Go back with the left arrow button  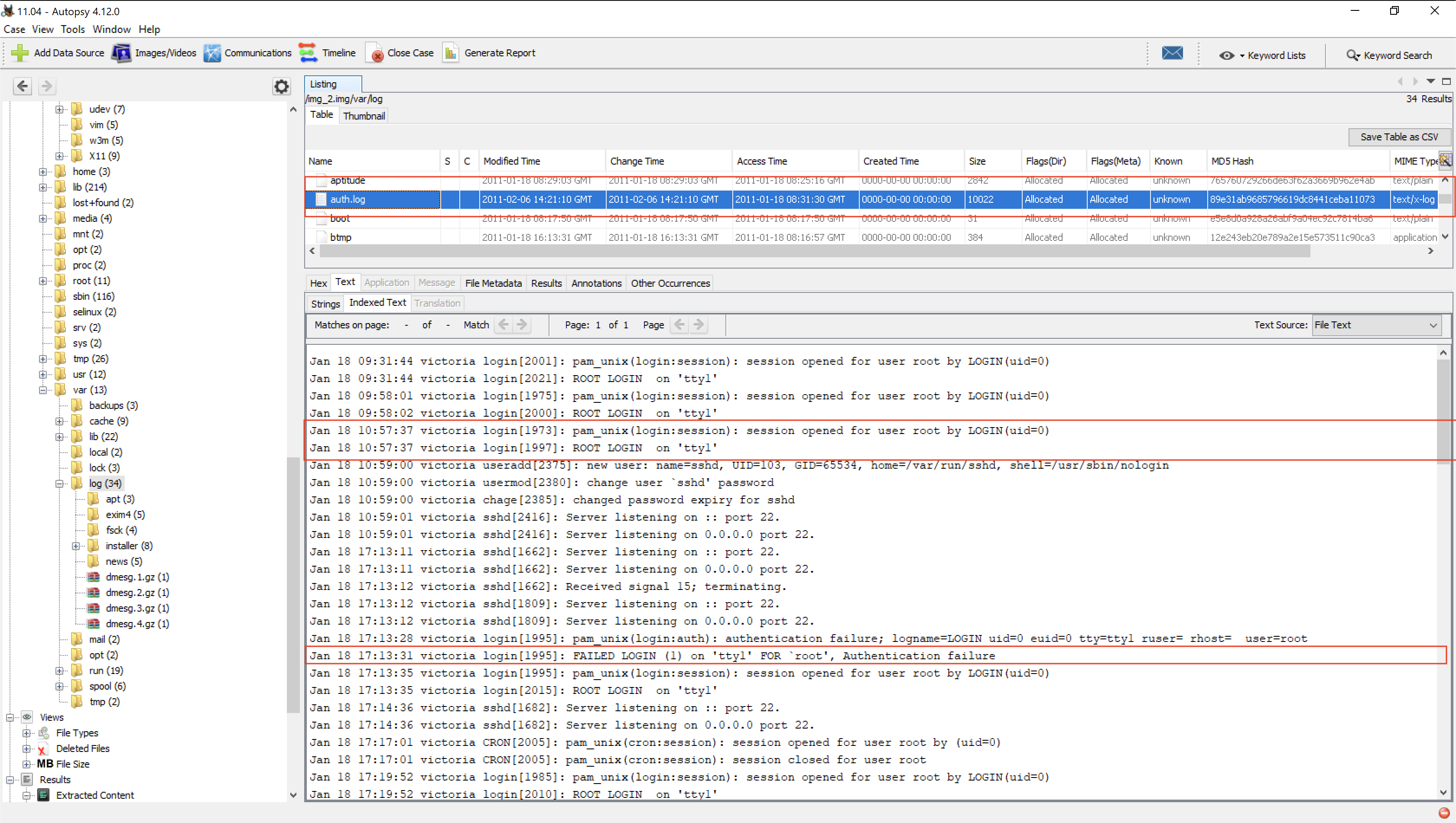(x=23, y=86)
